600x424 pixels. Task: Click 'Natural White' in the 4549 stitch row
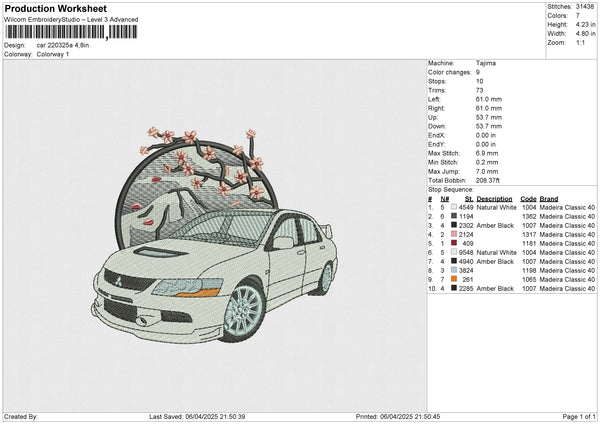496,207
